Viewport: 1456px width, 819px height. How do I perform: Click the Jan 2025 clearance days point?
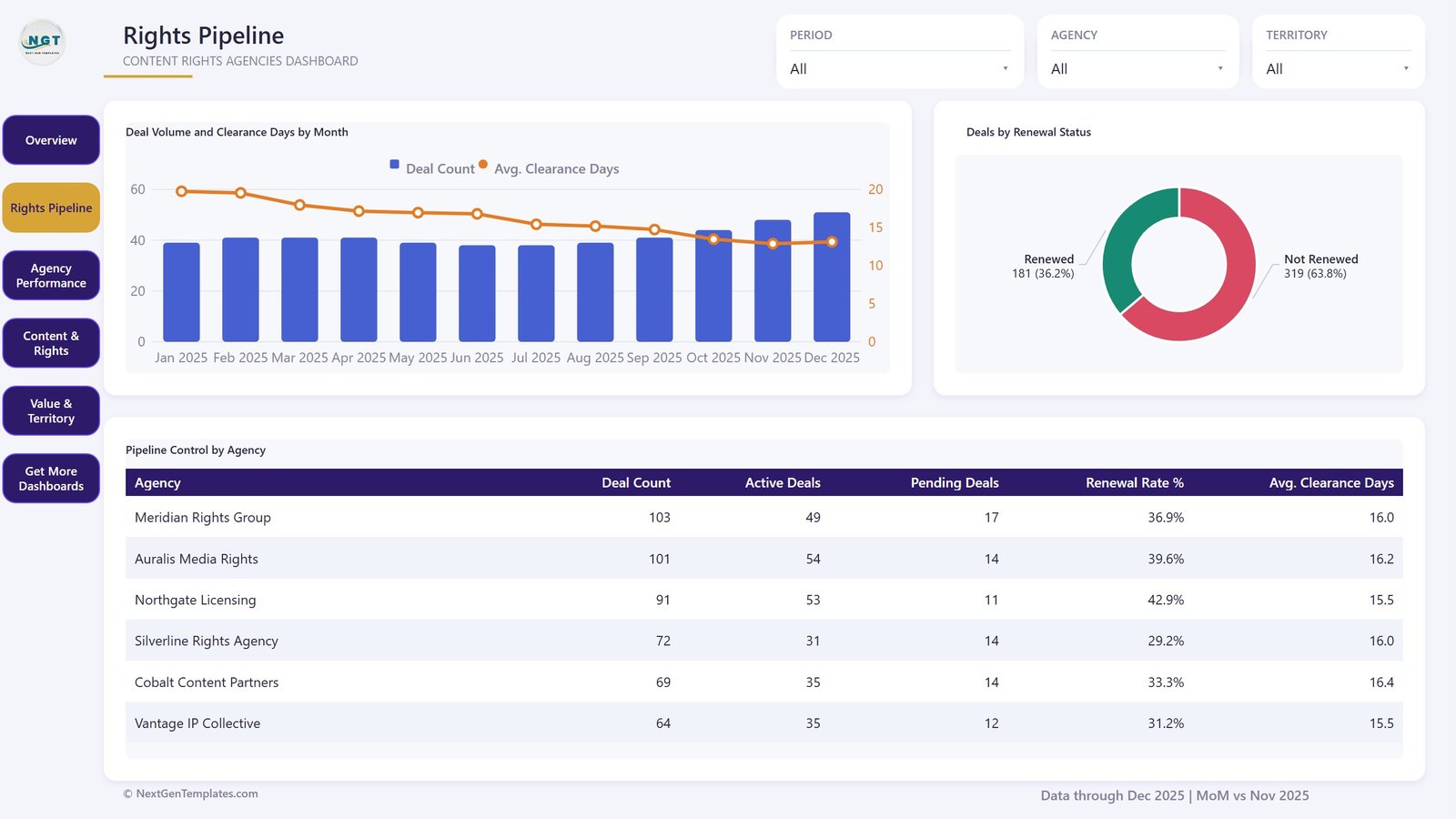182,191
